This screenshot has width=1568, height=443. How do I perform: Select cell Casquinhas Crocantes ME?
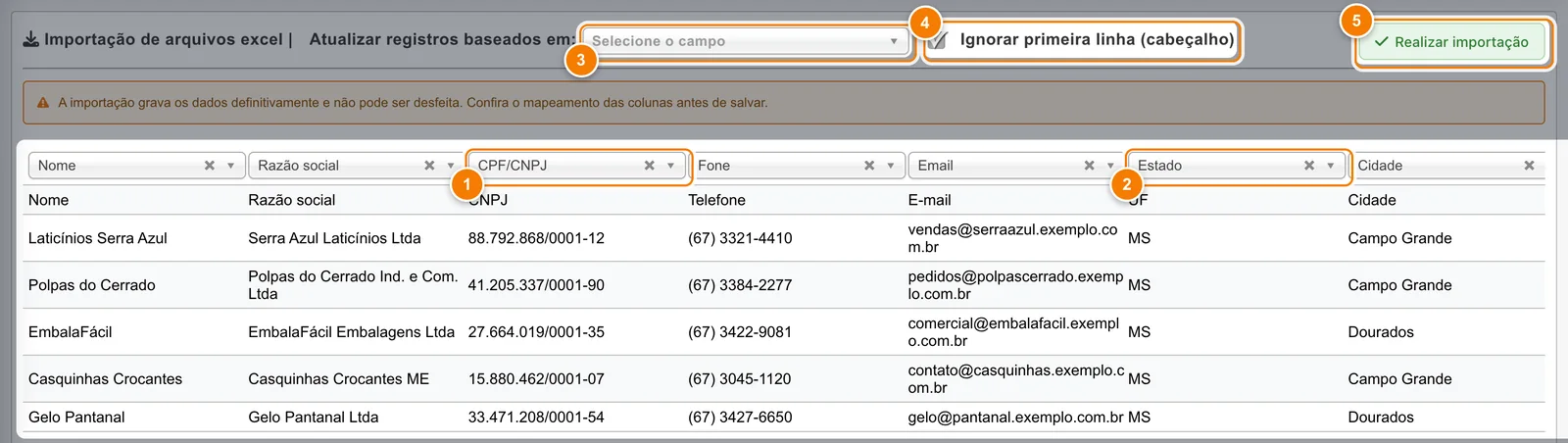[338, 379]
